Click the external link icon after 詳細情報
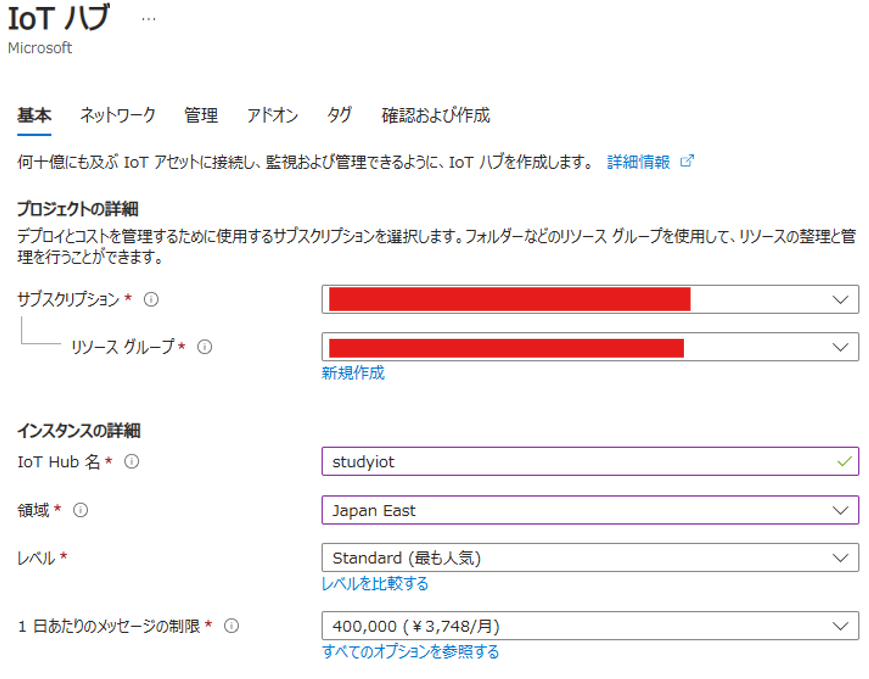869x679 pixels. coord(687,161)
